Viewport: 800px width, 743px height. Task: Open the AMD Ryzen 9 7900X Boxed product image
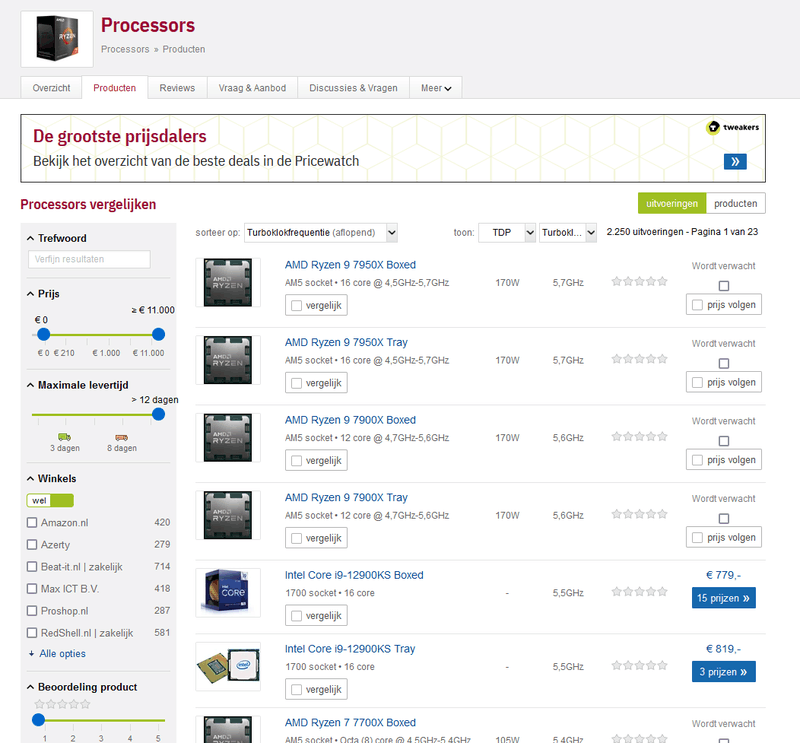click(x=228, y=437)
